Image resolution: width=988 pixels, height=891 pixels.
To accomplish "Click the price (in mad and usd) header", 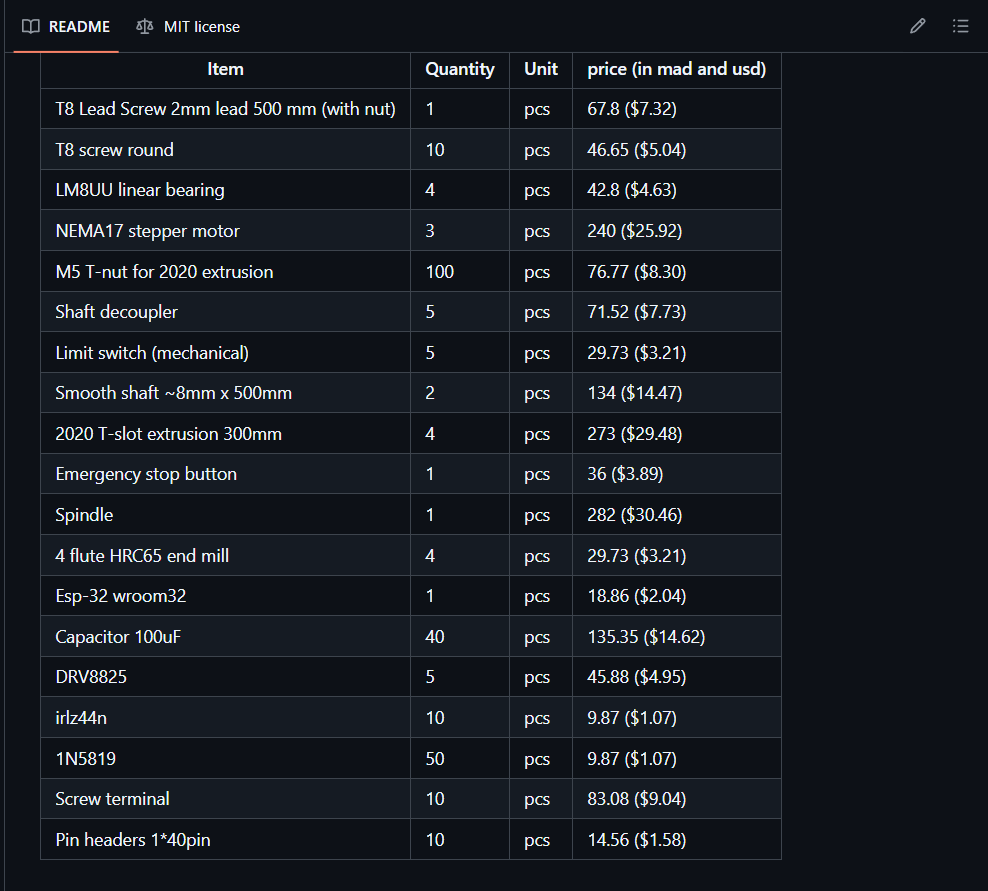I will pyautogui.click(x=676, y=69).
